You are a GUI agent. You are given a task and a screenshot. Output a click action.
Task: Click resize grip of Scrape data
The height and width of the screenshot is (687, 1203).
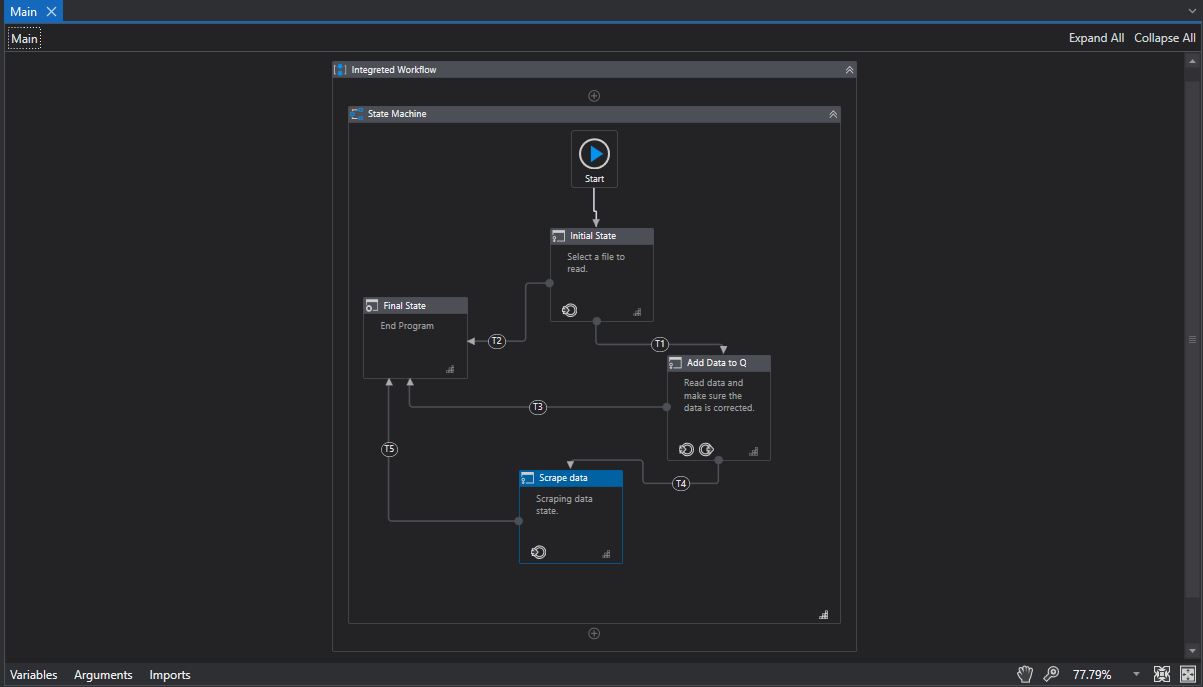pos(606,554)
